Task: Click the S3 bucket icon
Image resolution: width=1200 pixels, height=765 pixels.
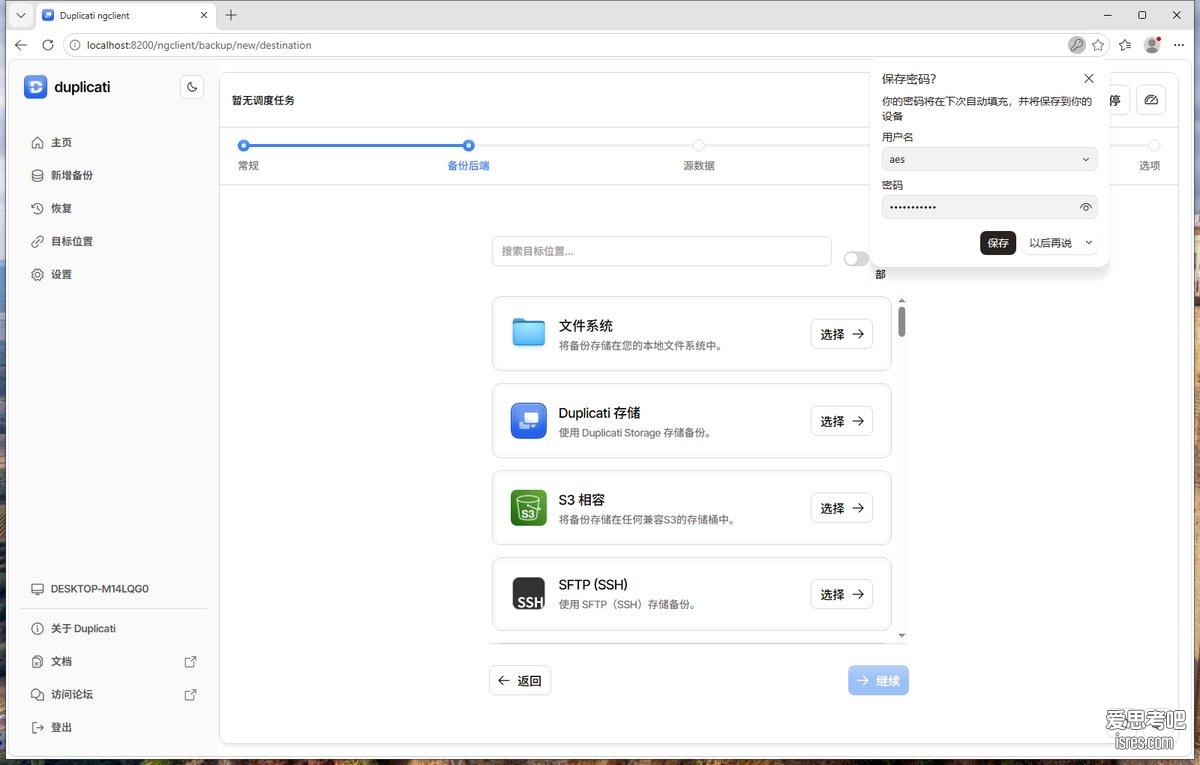Action: (x=528, y=508)
